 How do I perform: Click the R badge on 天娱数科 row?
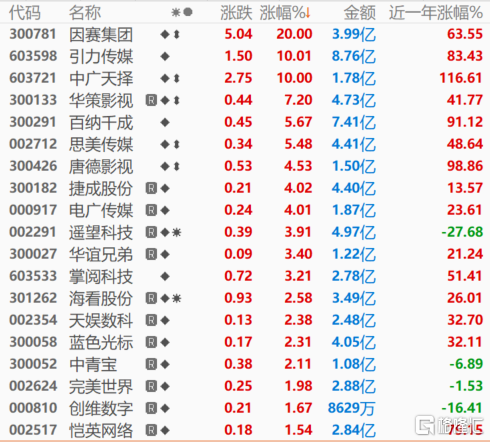[x=151, y=320]
